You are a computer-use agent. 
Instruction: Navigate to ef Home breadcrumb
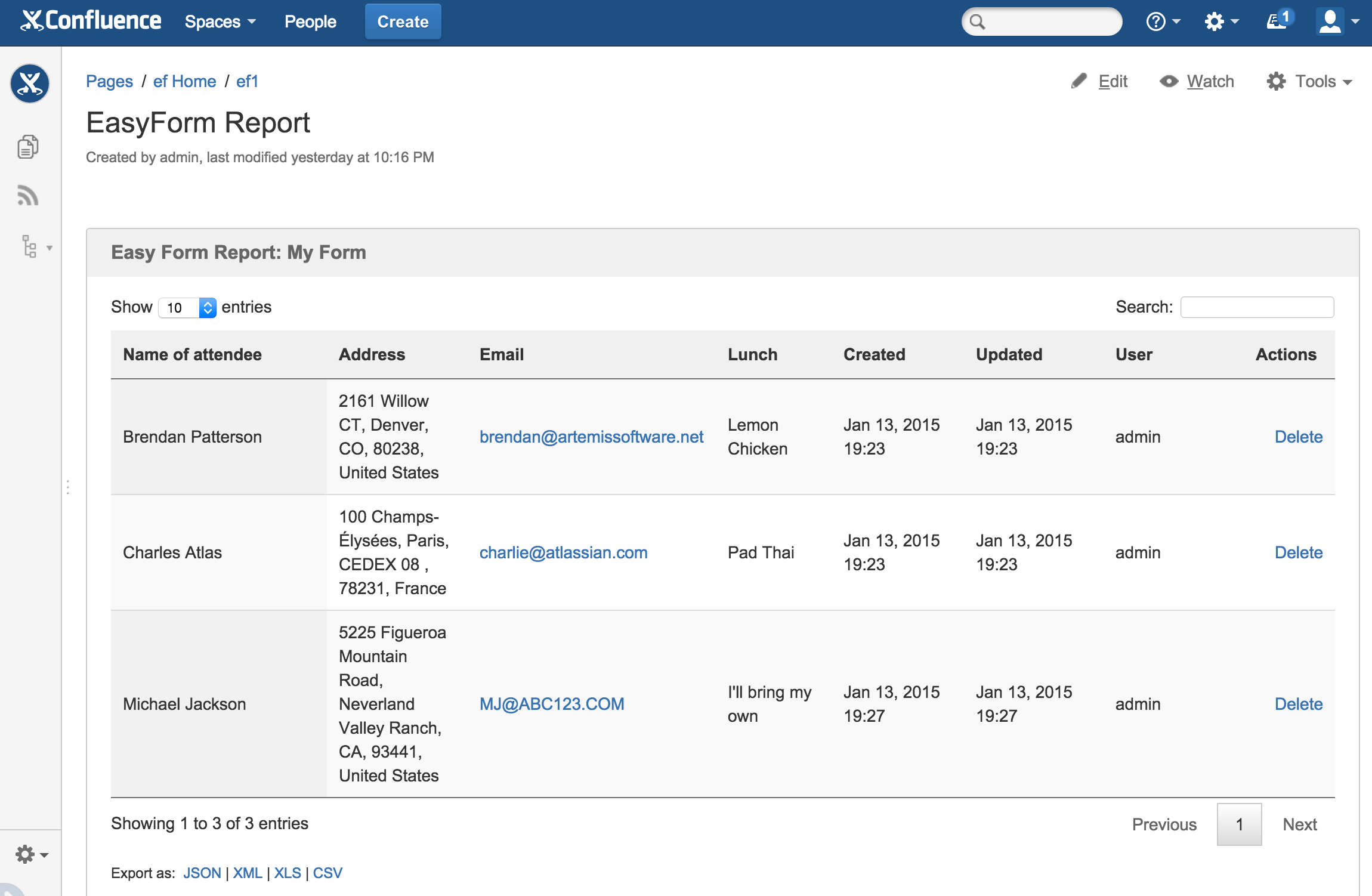184,81
